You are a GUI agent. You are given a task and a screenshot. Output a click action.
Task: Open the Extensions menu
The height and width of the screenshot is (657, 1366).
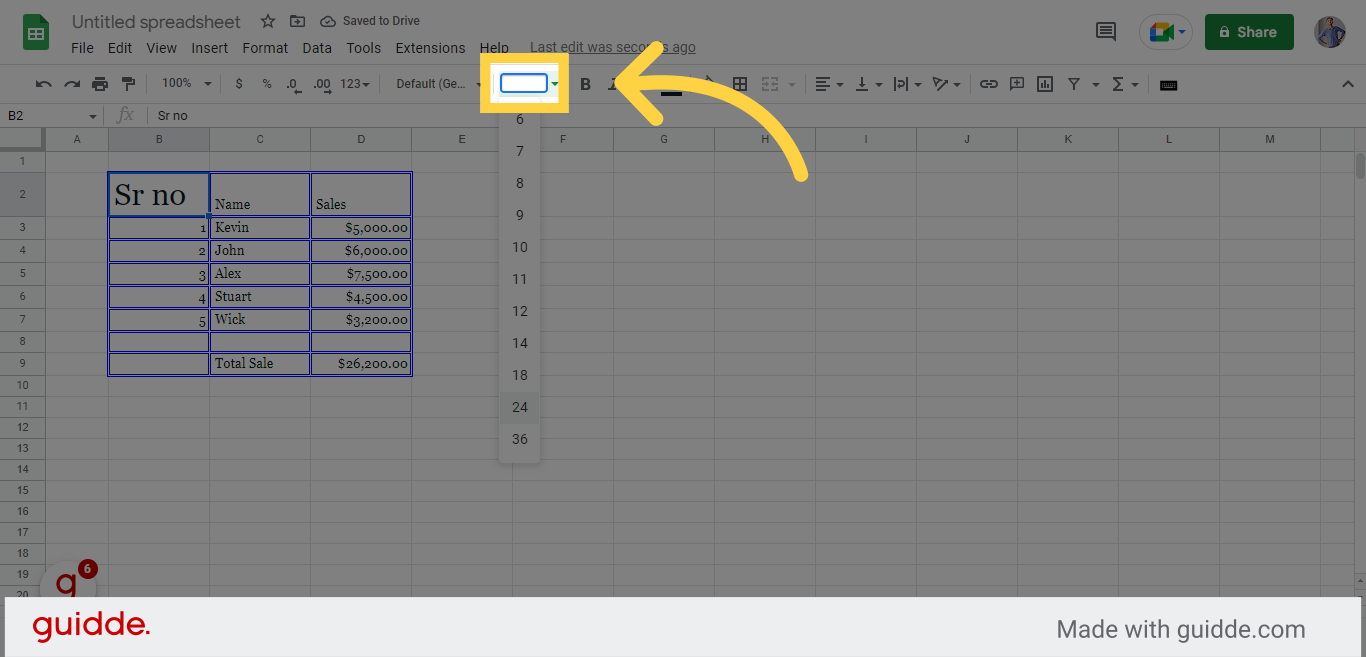[430, 48]
